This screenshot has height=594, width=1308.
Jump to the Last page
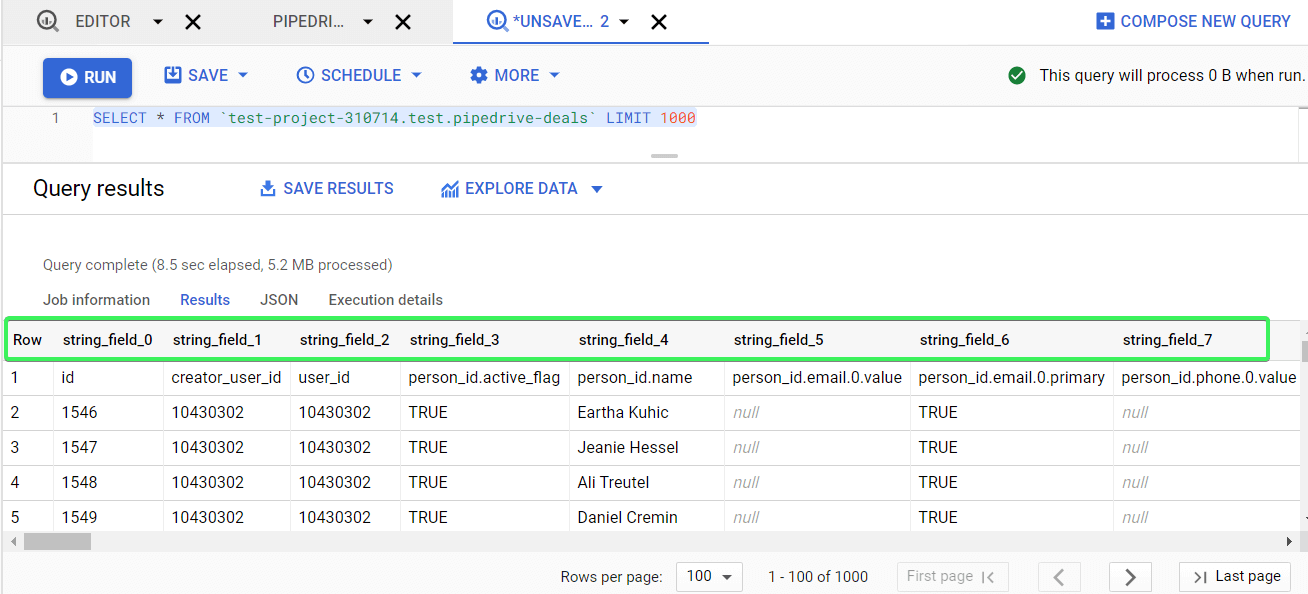click(x=1235, y=577)
